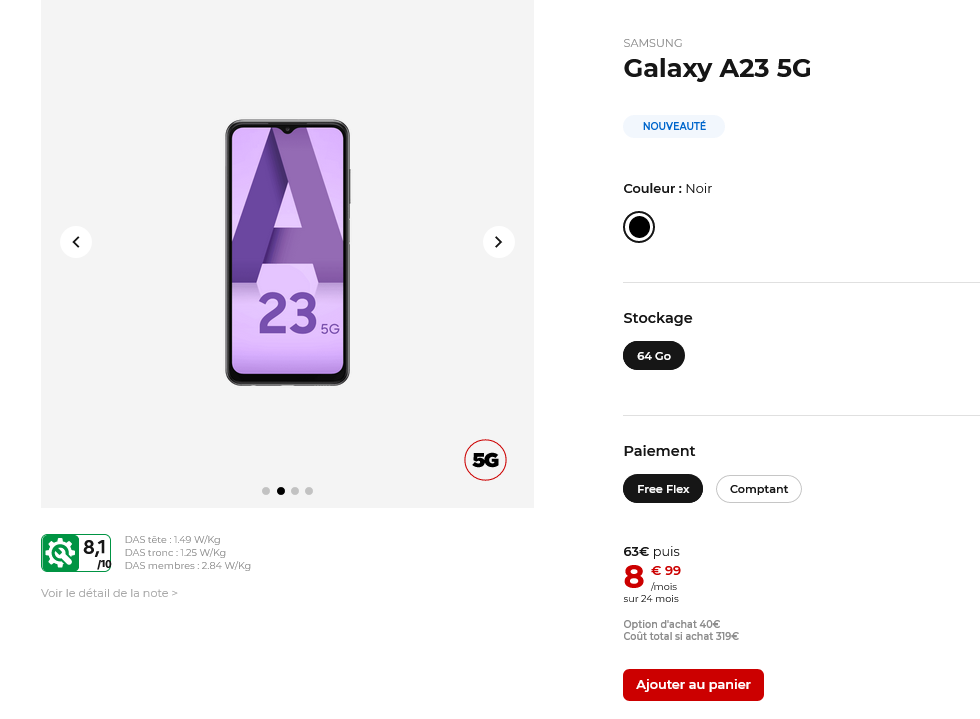Viewport: 980px width, 719px height.
Task: Click the NOUVEAUTÉ badge
Action: point(674,127)
